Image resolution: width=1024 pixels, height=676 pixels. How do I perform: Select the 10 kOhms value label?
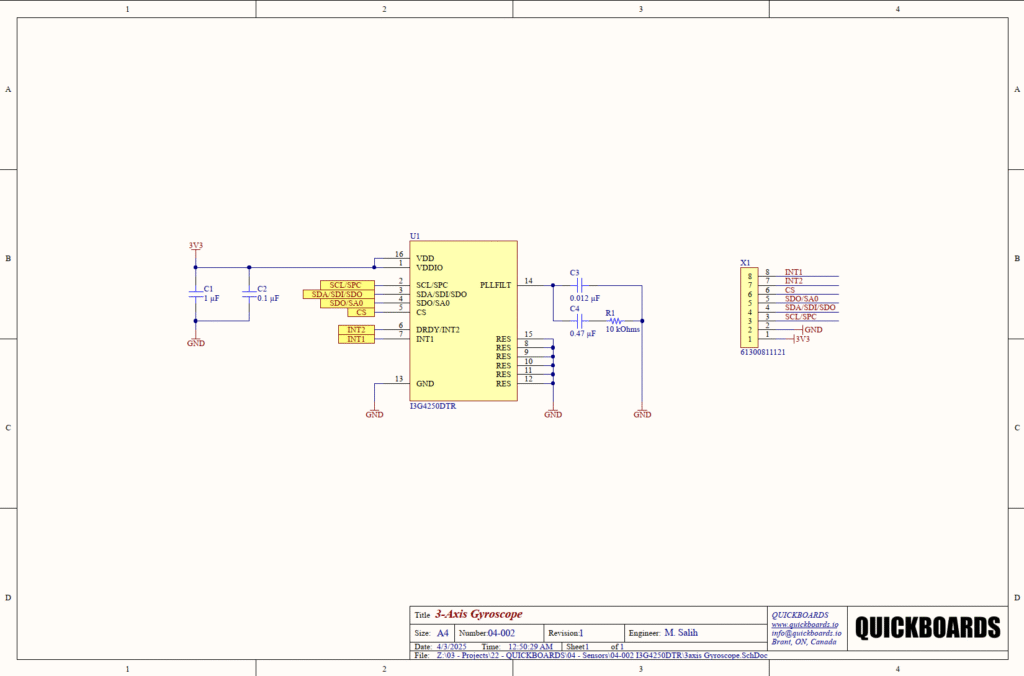622,330
